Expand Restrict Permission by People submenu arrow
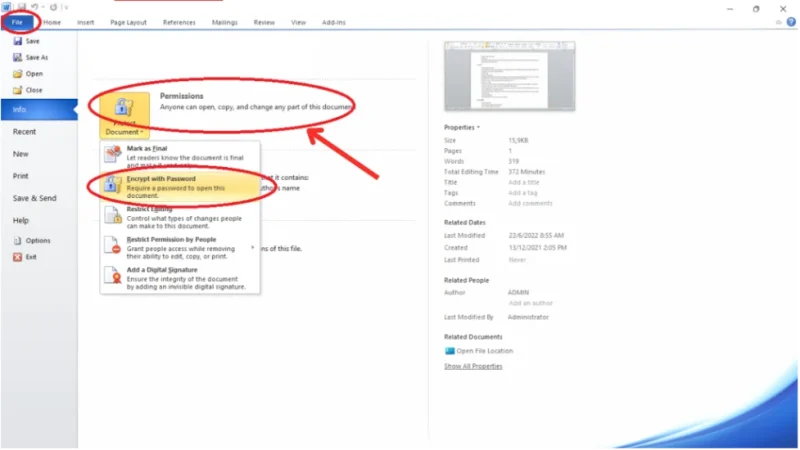This screenshot has height=450, width=800. click(252, 248)
